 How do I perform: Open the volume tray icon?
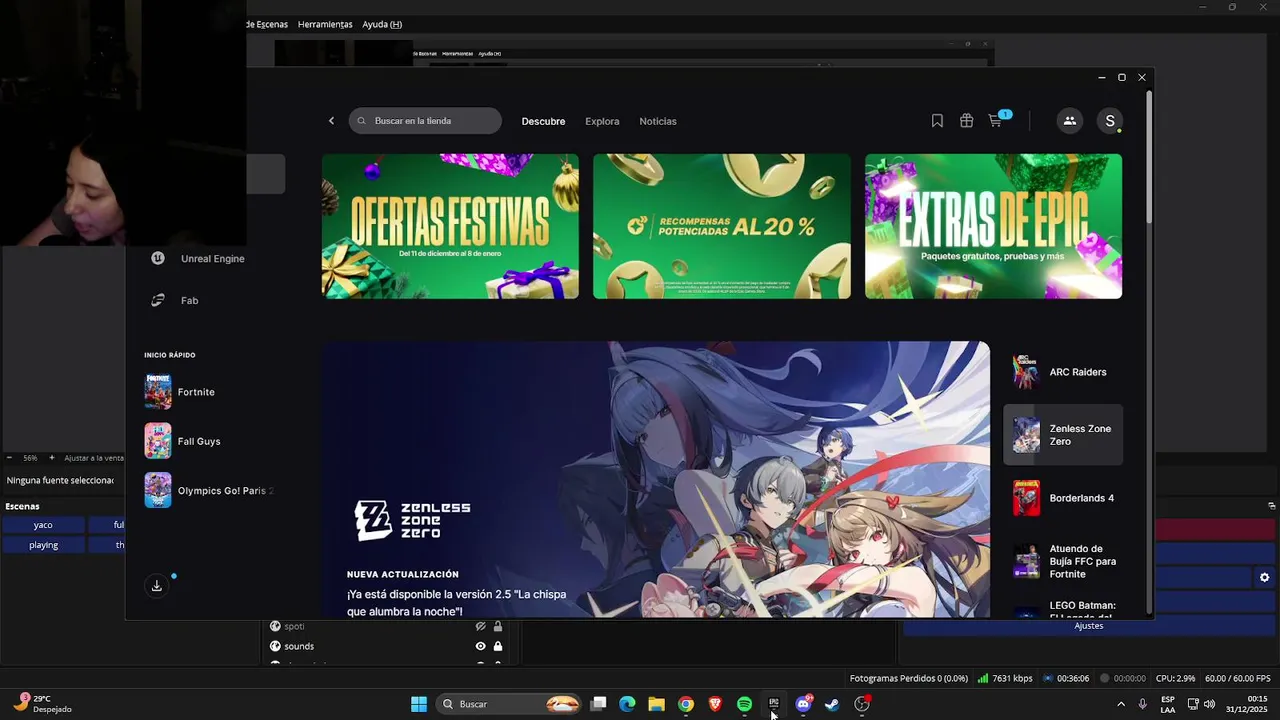click(1210, 704)
